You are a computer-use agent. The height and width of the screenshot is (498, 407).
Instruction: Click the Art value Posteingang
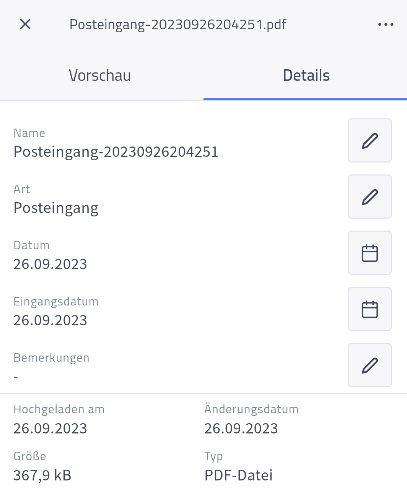click(56, 208)
